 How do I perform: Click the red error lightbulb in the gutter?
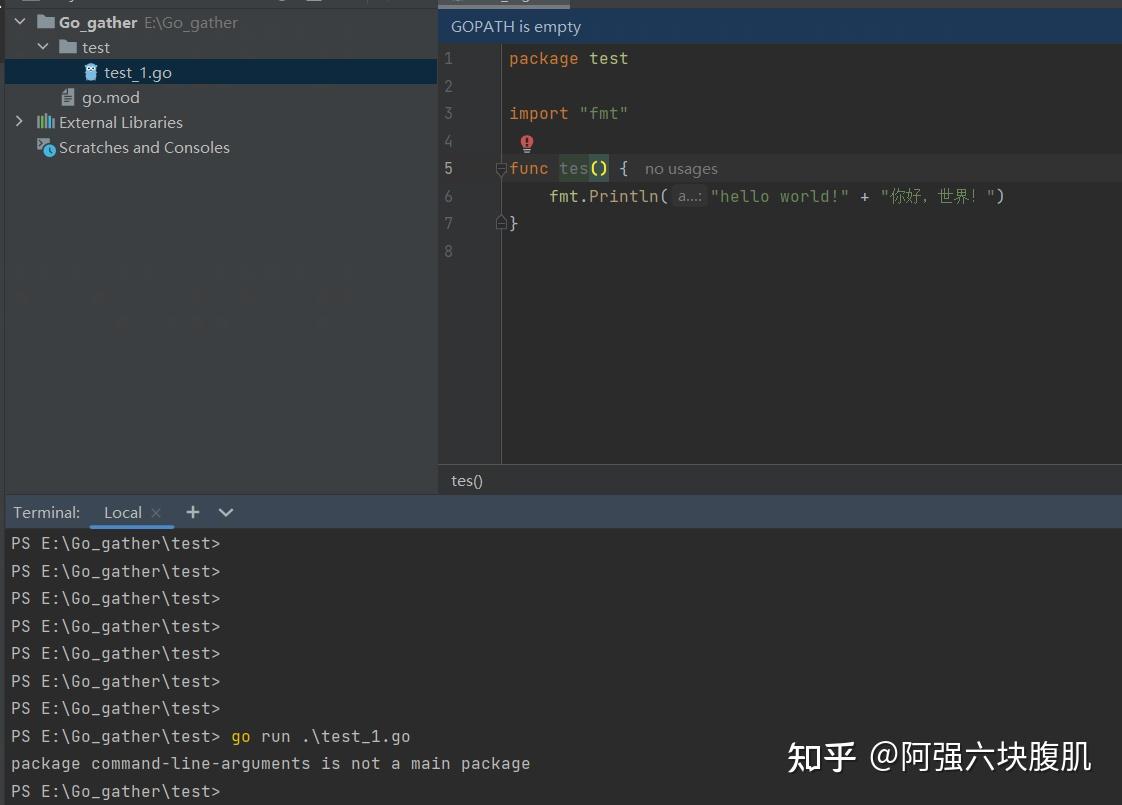[x=526, y=143]
